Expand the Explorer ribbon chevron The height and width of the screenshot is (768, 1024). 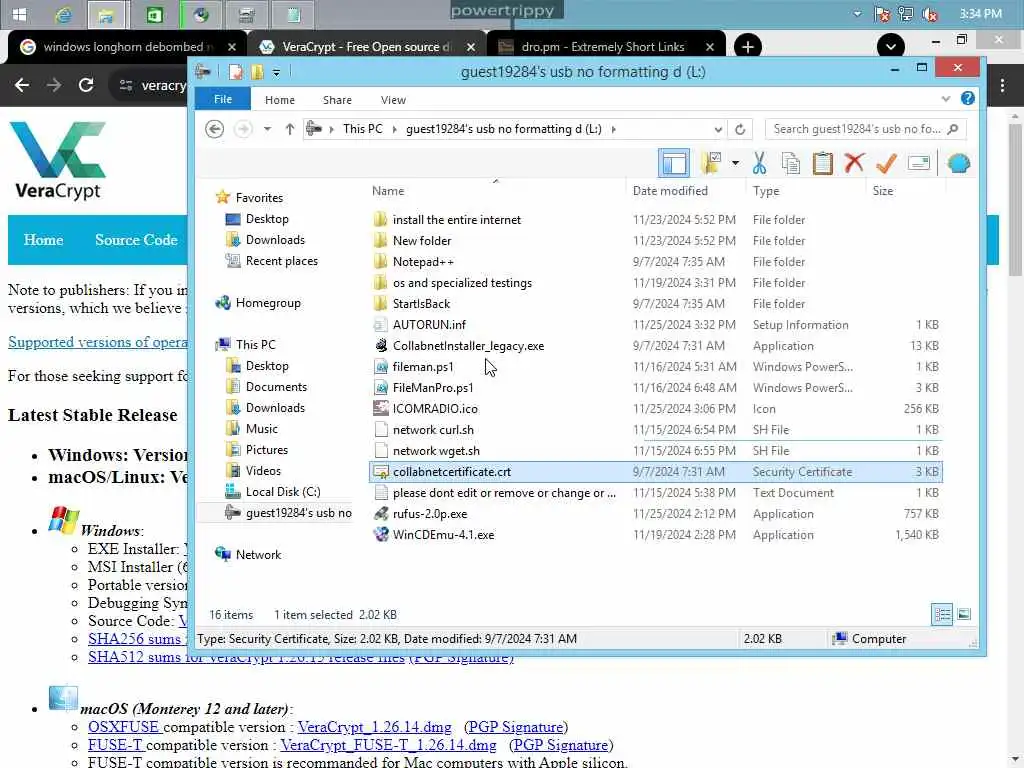(945, 99)
